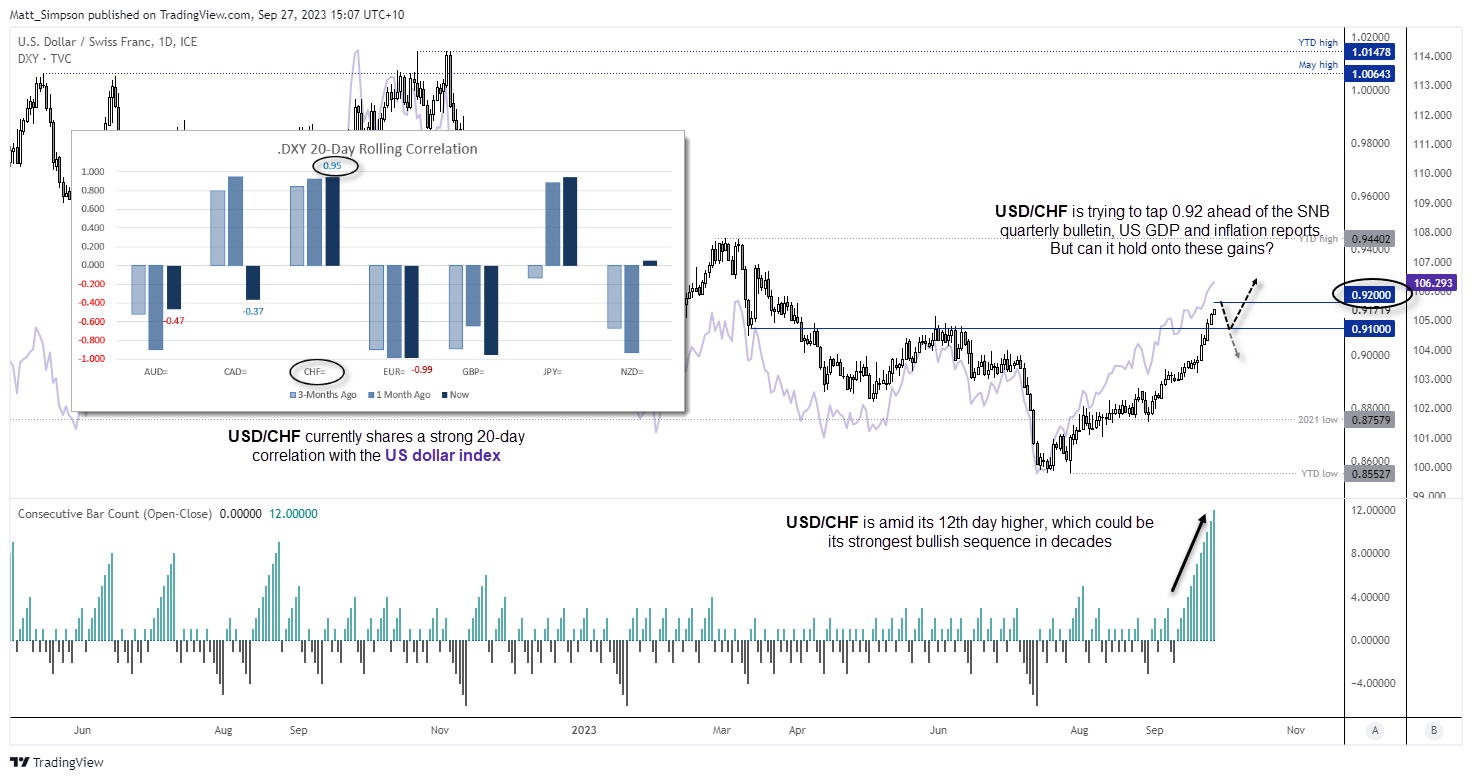
Task: Click the YTD low label on the chart
Action: [1320, 473]
